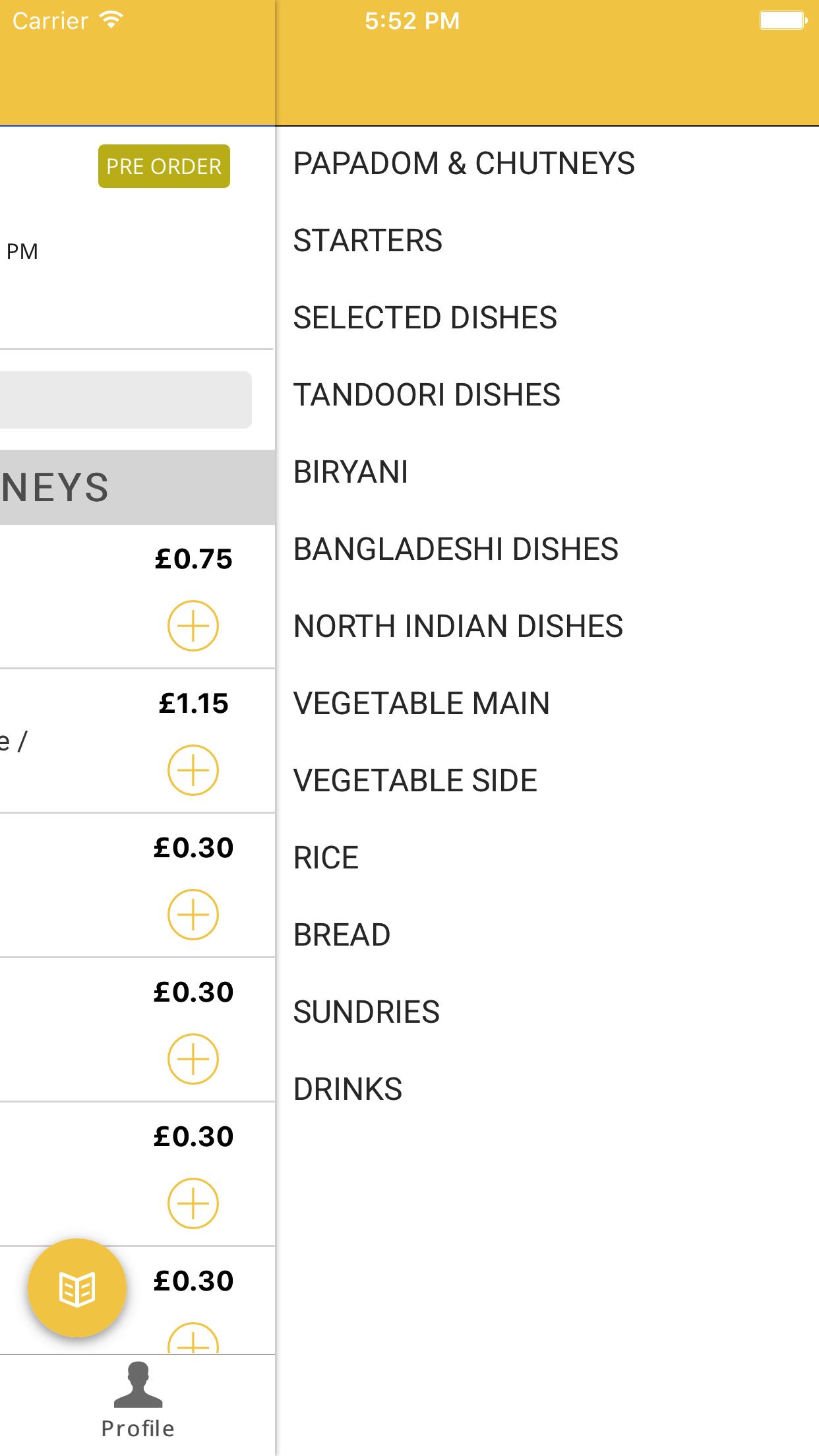
Task: Select the BIRYANI category
Action: [x=350, y=472]
